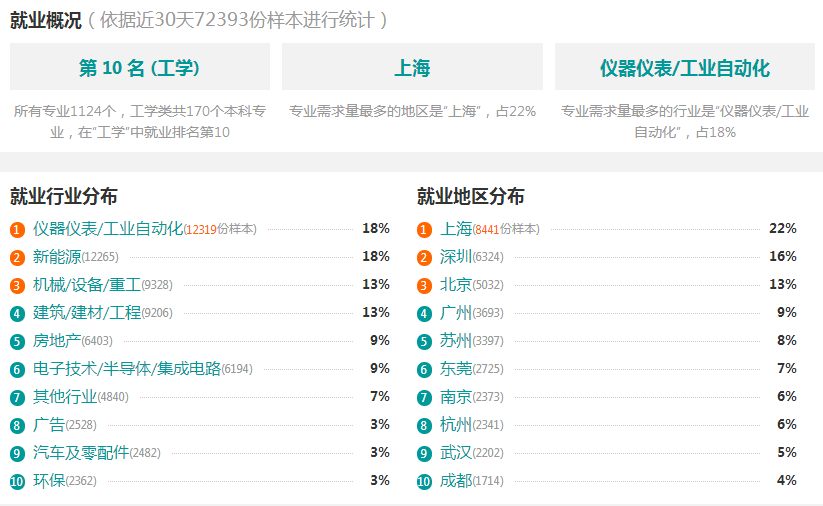Open the 建筑/建材/工程 industry link
823x506 pixels.
87,312
